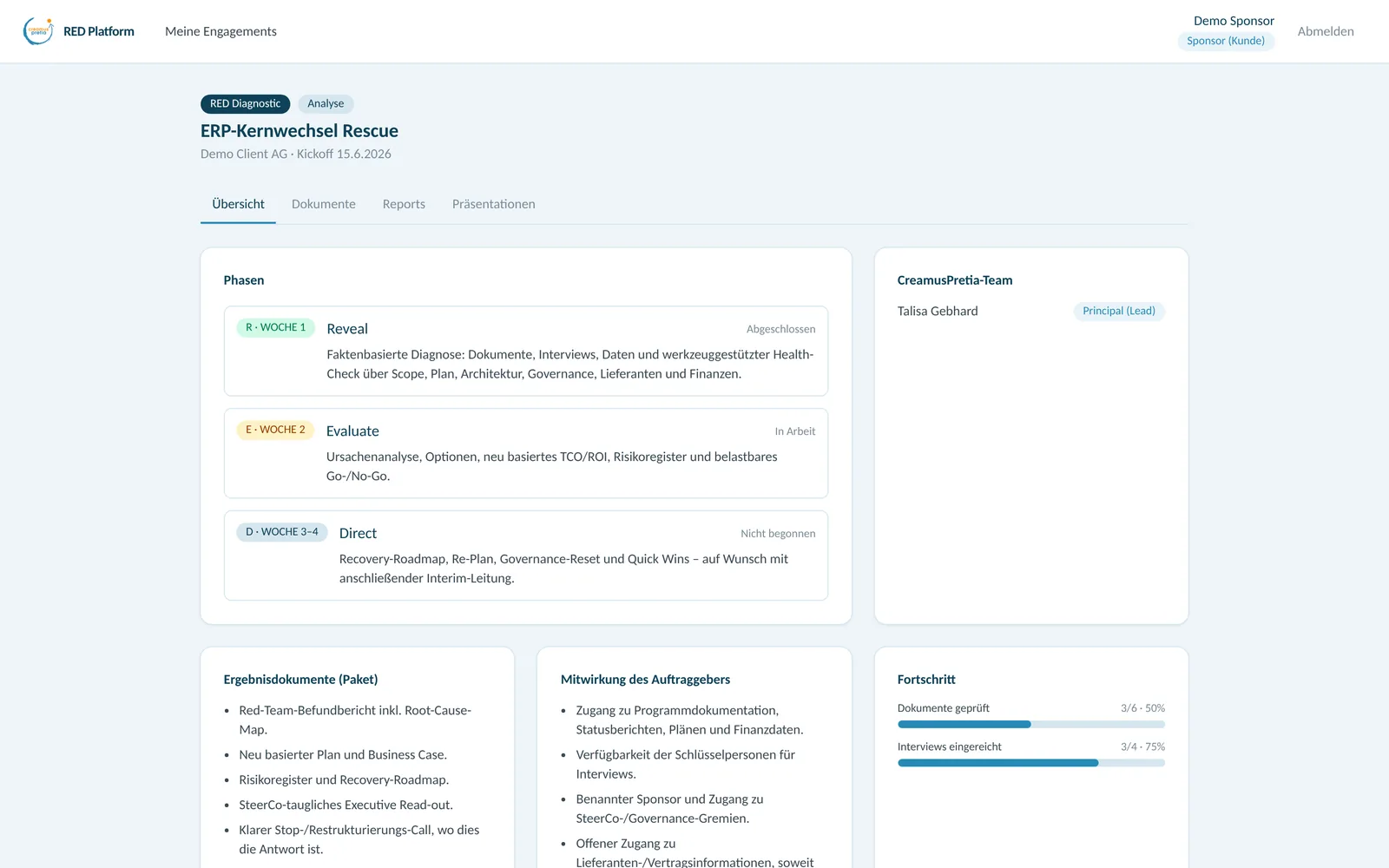1389x868 pixels.
Task: Click the R · WOCHE 1 phase badge
Action: (275, 327)
